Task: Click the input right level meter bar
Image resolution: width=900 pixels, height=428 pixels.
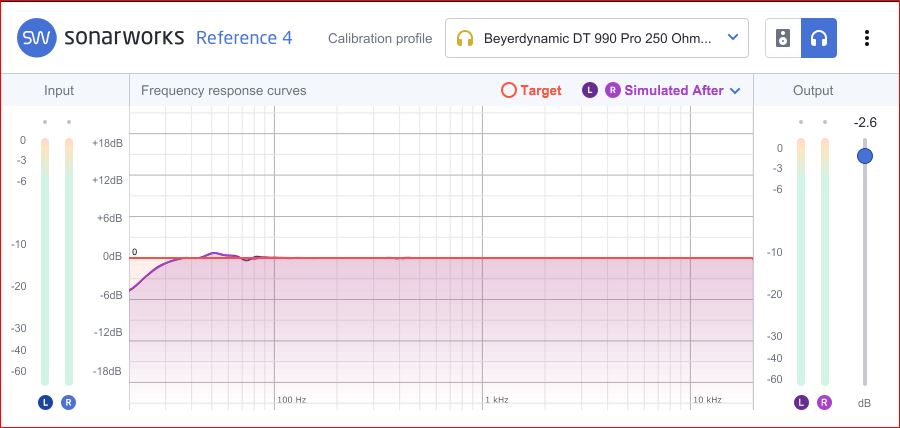Action: 69,262
